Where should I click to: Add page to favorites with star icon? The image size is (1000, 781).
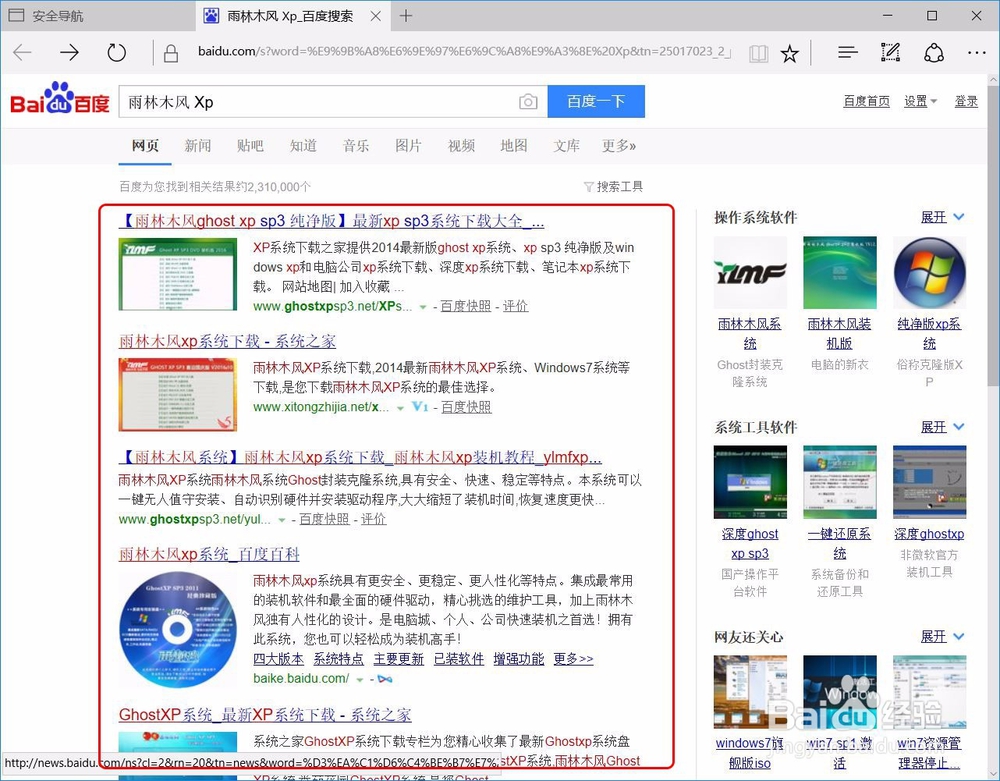pyautogui.click(x=790, y=54)
